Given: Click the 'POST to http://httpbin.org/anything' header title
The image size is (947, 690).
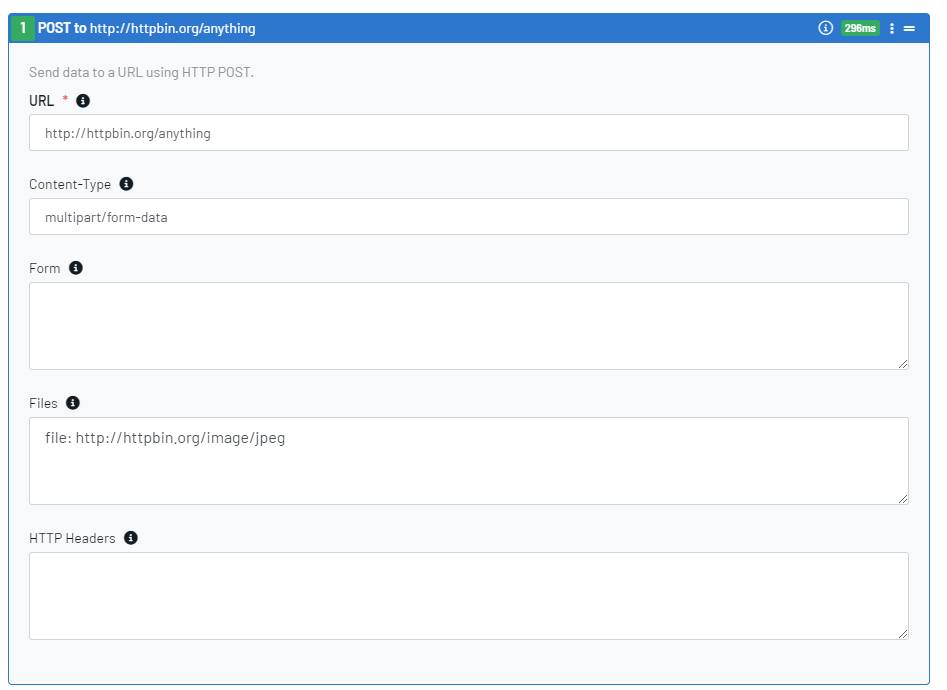Looking at the screenshot, I should 147,28.
